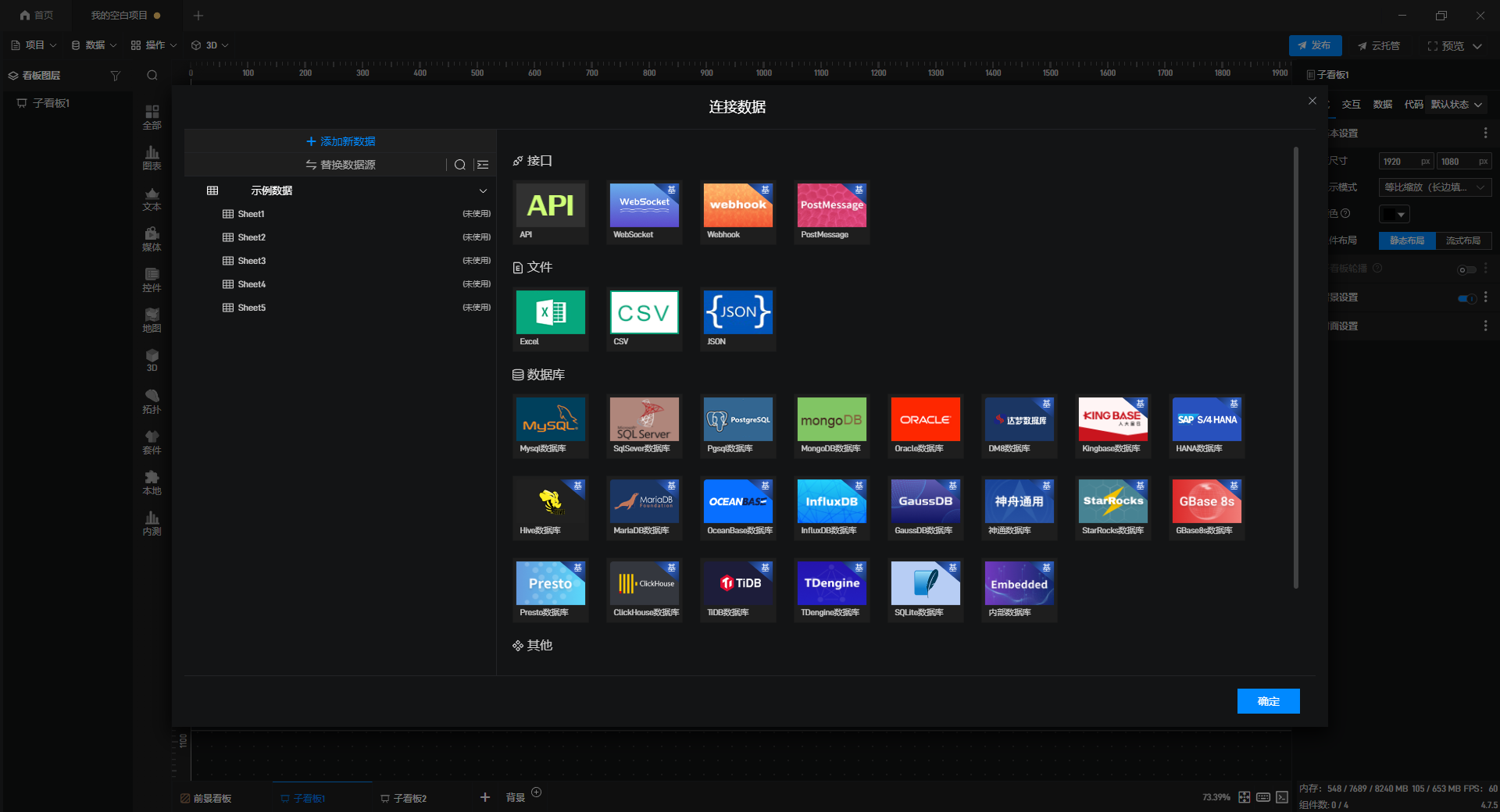Image resolution: width=1500 pixels, height=812 pixels.
Task: Click the 云托管 button
Action: (x=1379, y=46)
